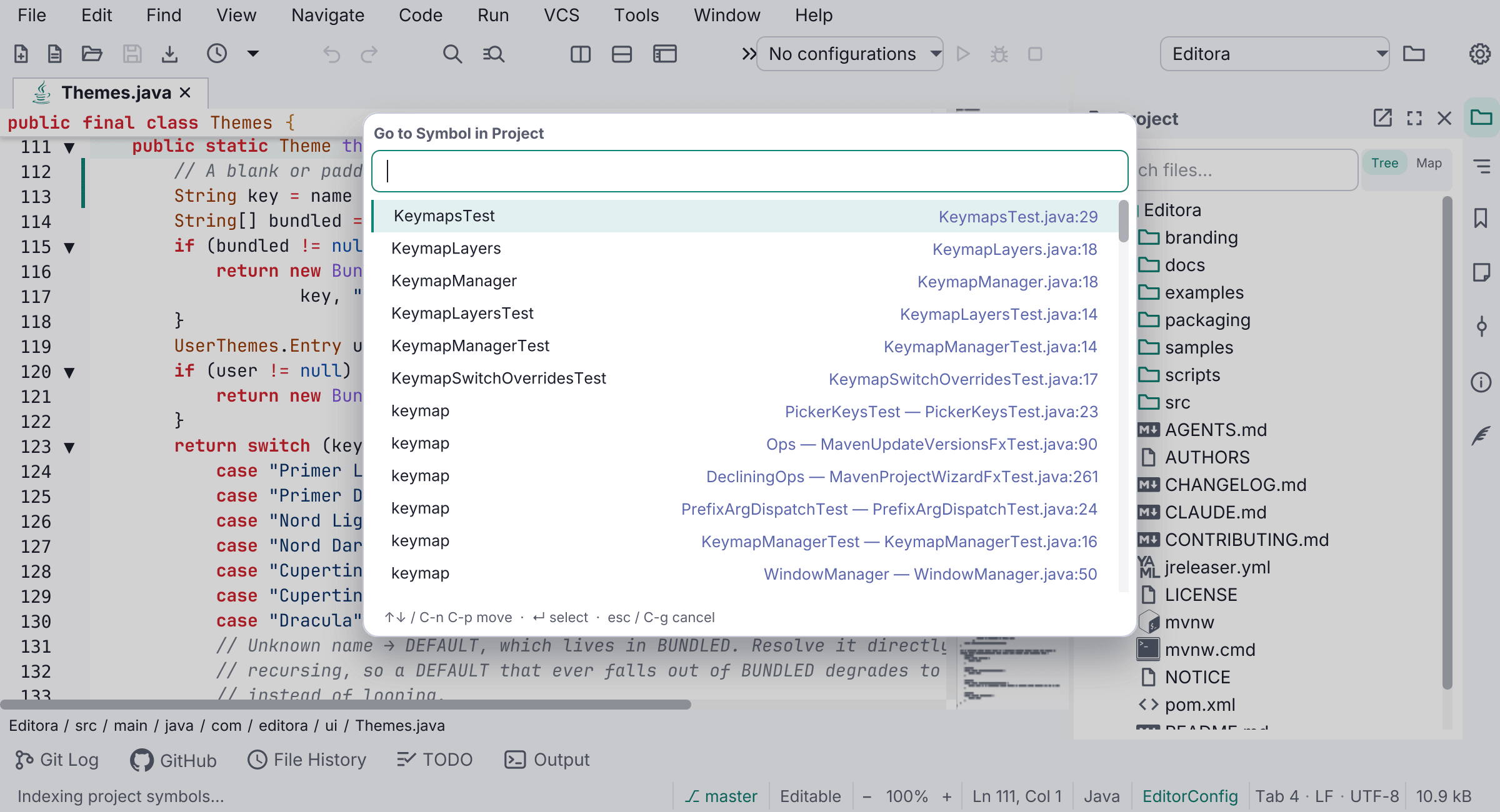Open the No configurations dropdown
Viewport: 1500px width, 812px height.
849,54
